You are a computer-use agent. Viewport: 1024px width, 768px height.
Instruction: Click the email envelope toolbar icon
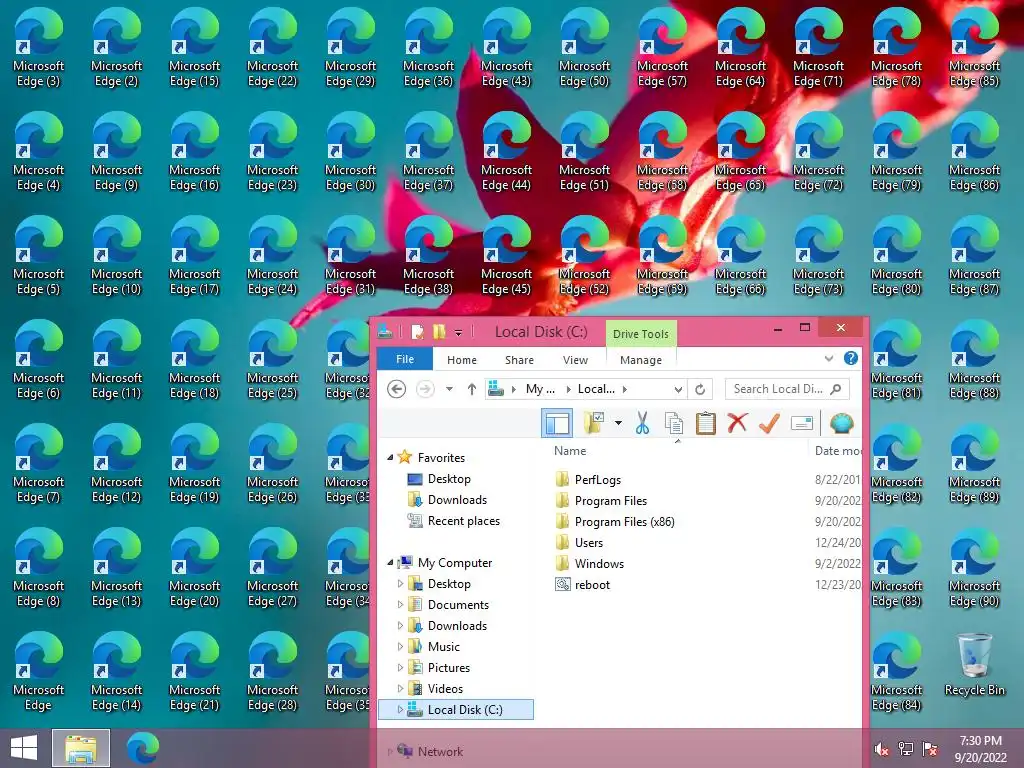click(801, 423)
